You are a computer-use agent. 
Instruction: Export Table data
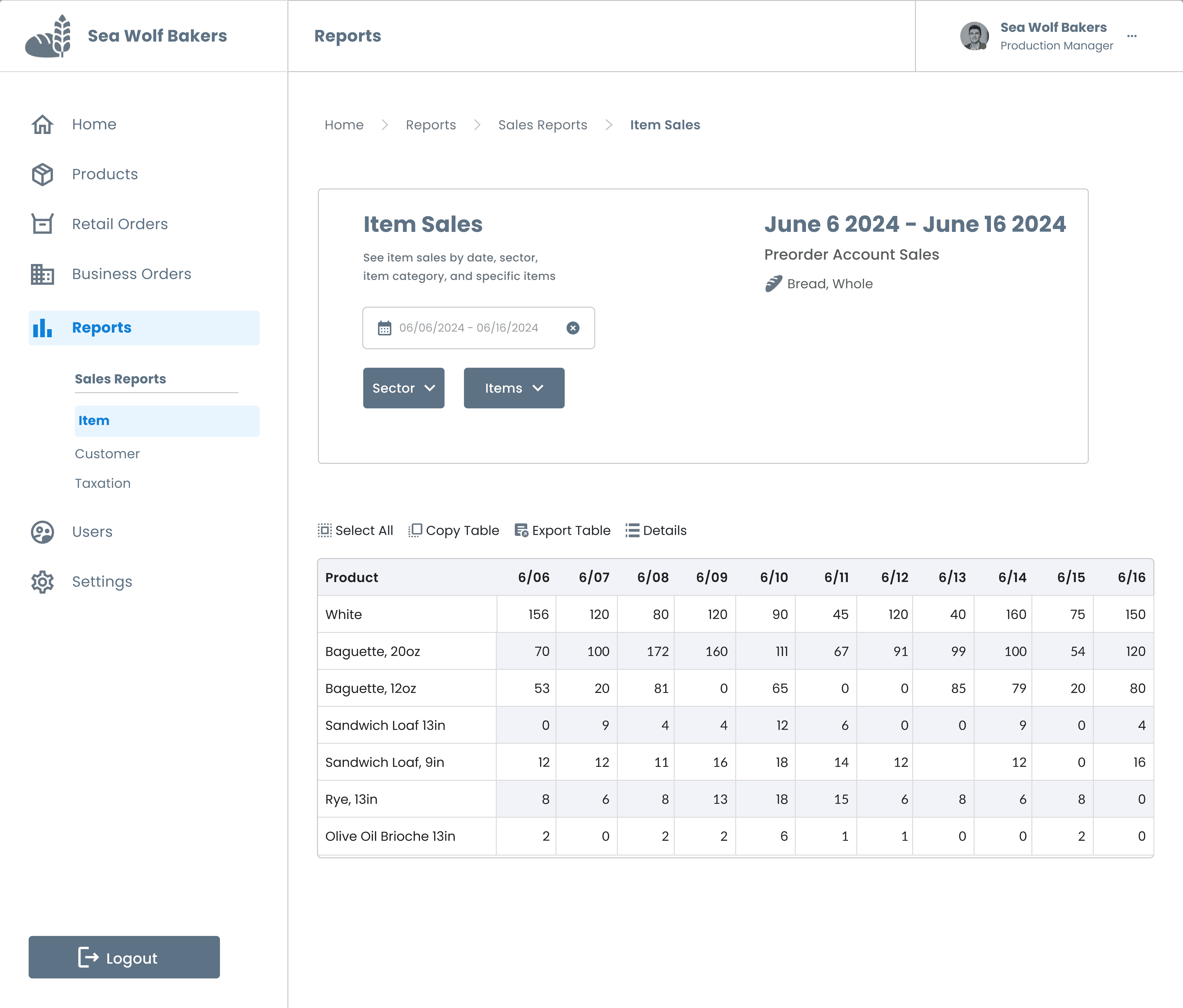[x=562, y=531]
